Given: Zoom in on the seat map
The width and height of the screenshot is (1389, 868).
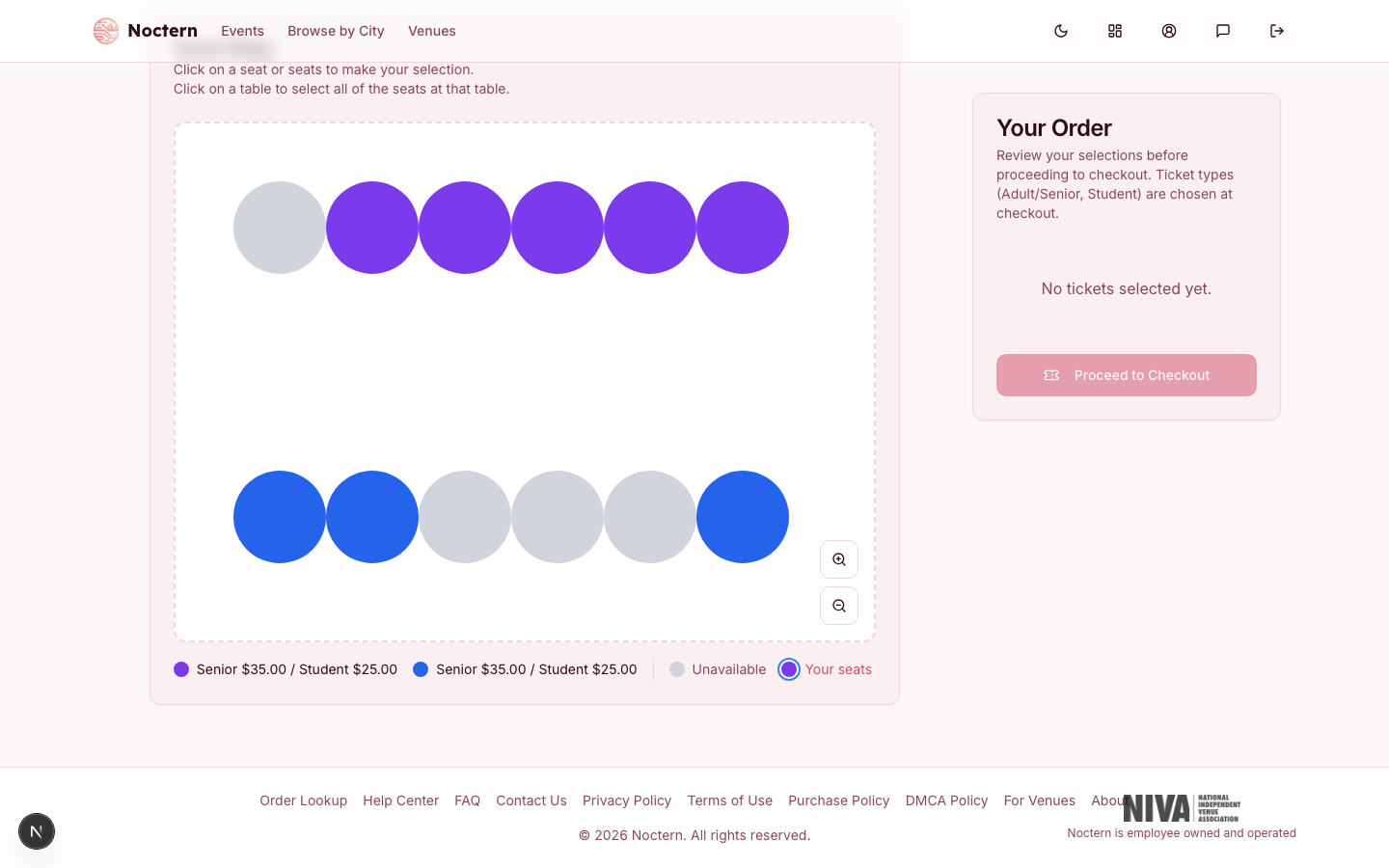Looking at the screenshot, I should pos(839,559).
